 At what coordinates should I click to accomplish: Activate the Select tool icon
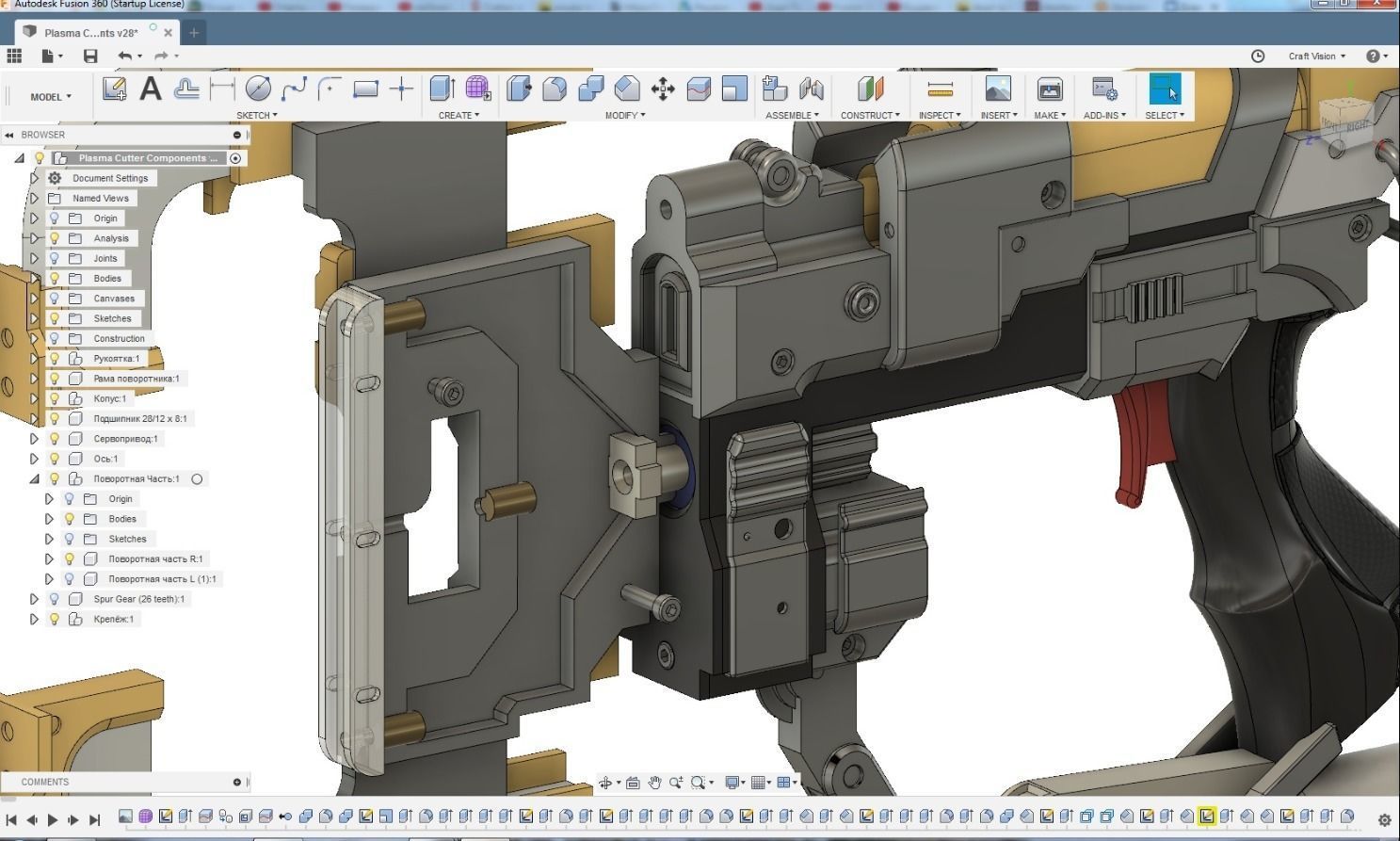1165,89
